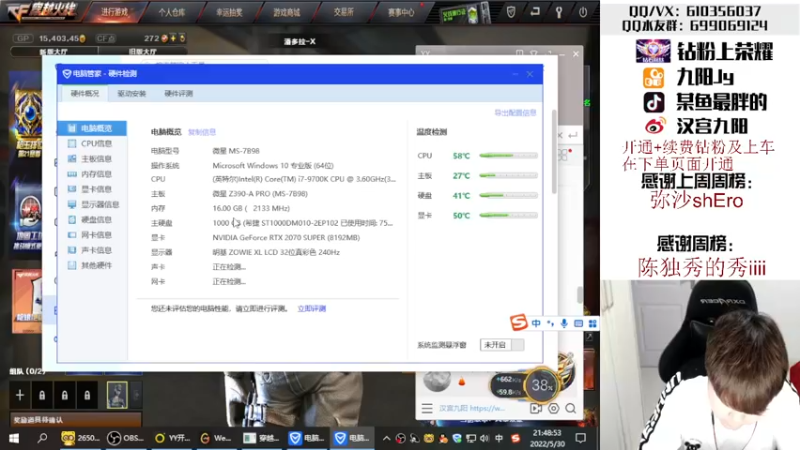
Task: Switch to 硬件概况 tab
Action: point(85,93)
